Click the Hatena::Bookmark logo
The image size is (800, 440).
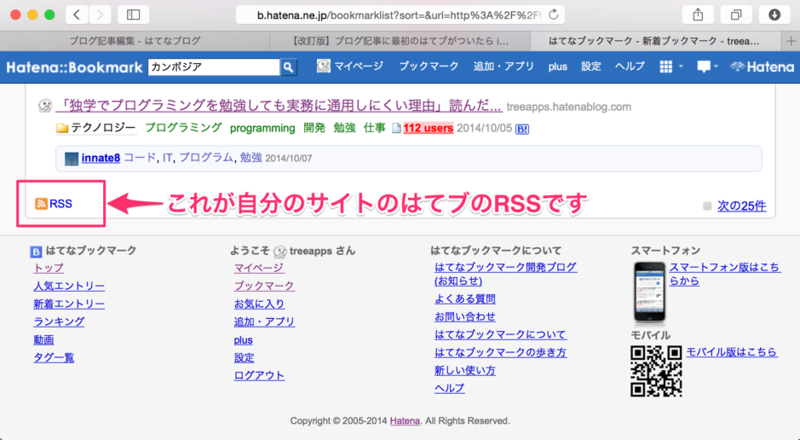click(74, 67)
